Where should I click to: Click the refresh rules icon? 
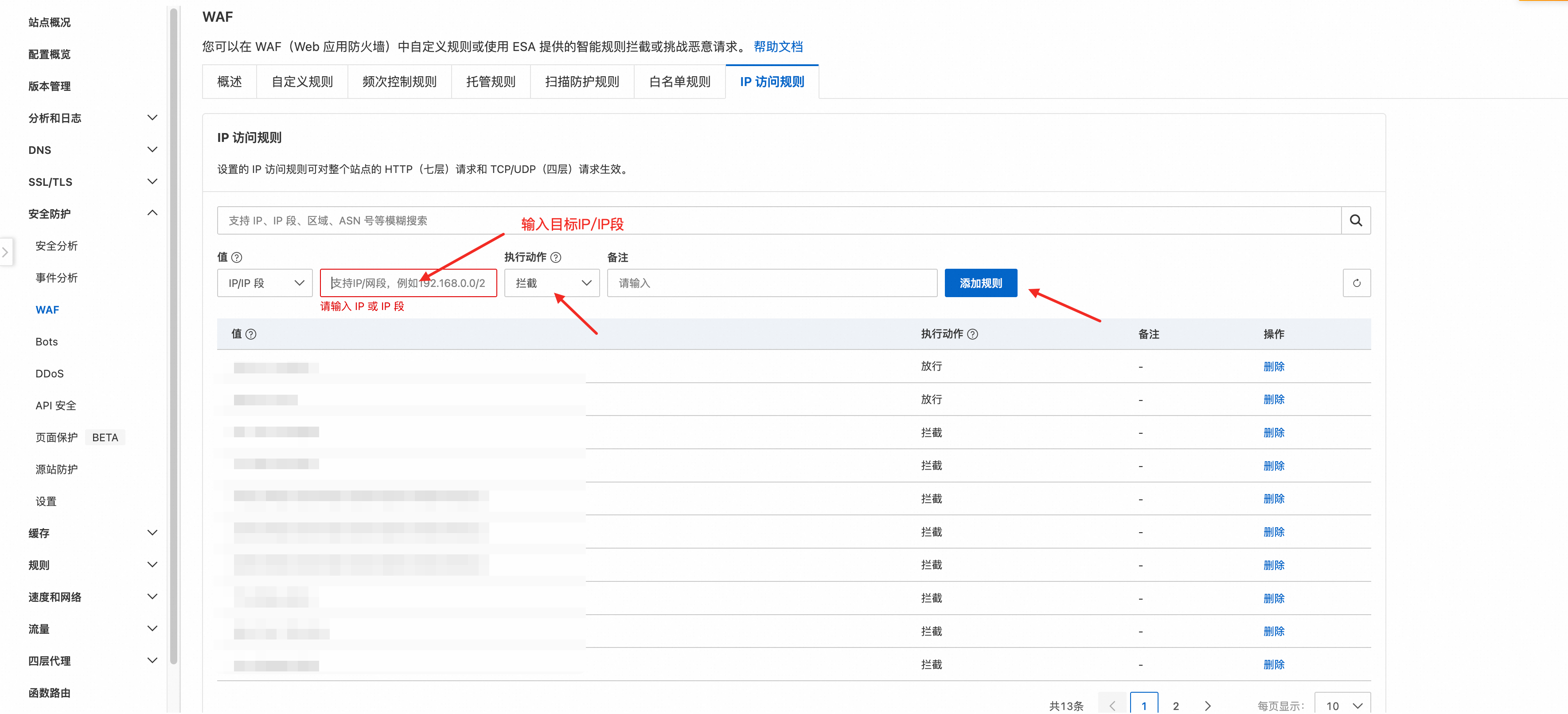1356,283
